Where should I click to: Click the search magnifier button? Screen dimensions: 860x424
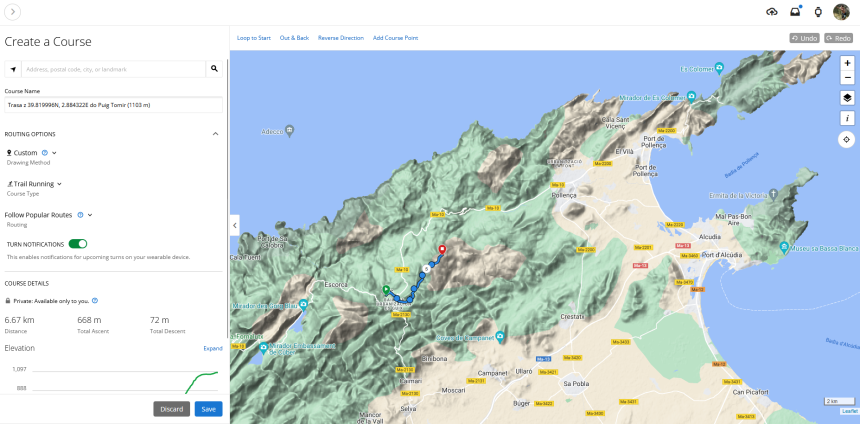(214, 69)
